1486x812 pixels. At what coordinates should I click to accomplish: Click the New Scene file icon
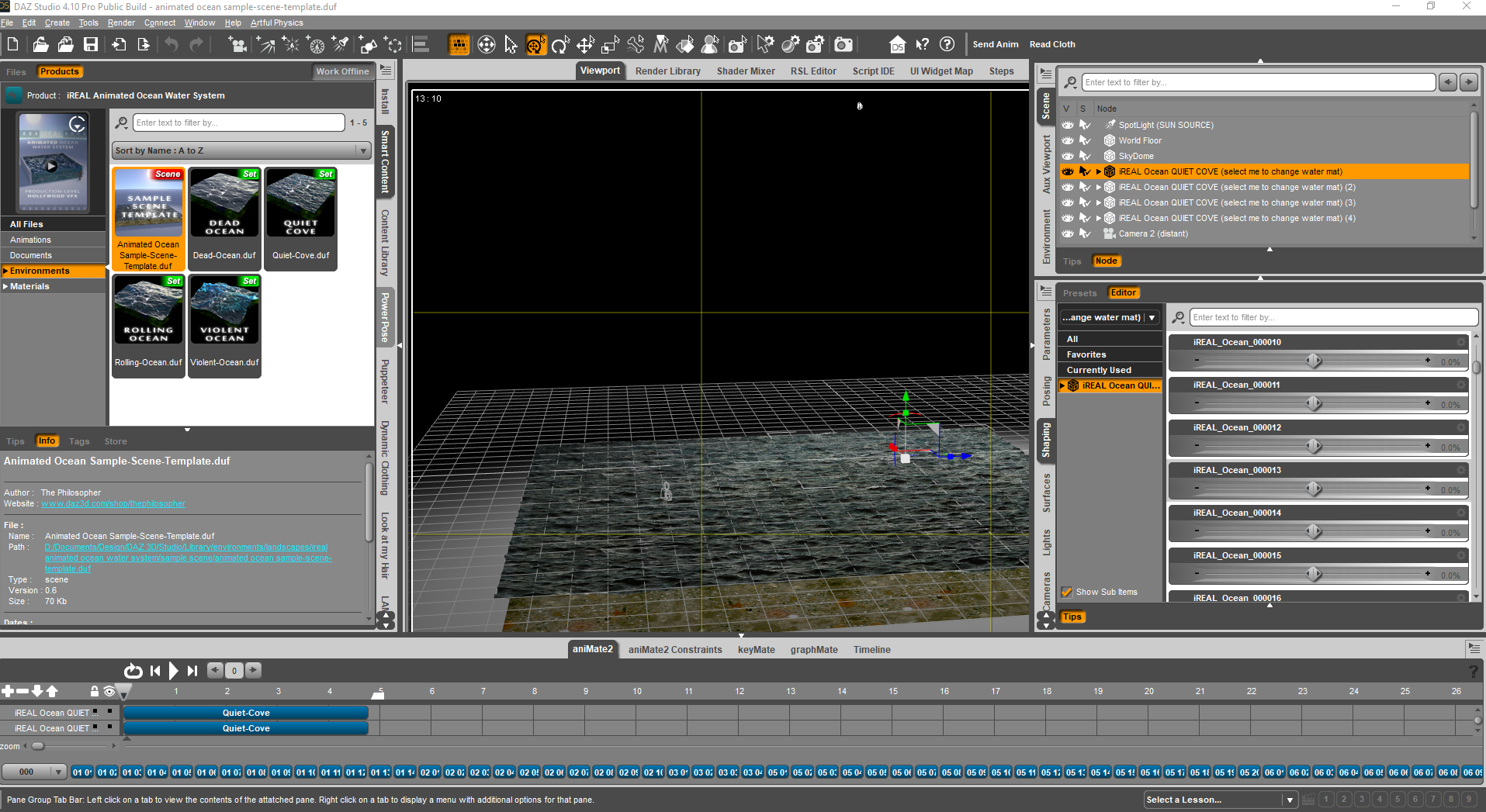pyautogui.click(x=13, y=44)
